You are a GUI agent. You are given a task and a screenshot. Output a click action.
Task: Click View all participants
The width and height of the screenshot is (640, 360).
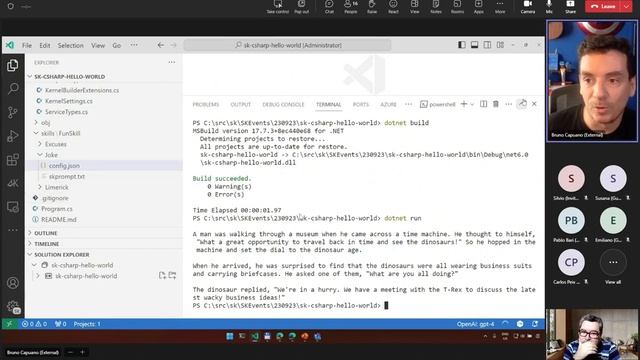coord(613,266)
